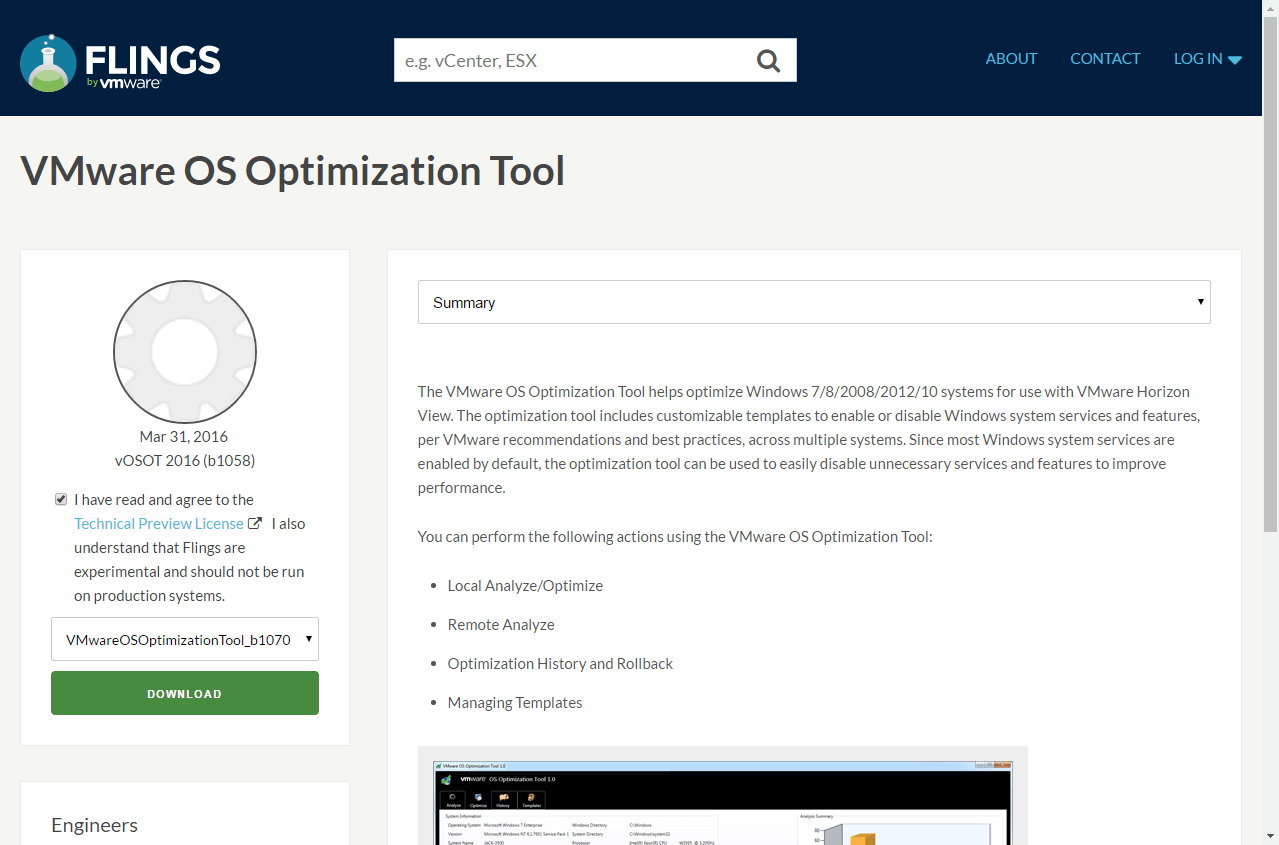Click the page title VMware OS Optimization Tool
1279x845 pixels.
[293, 171]
